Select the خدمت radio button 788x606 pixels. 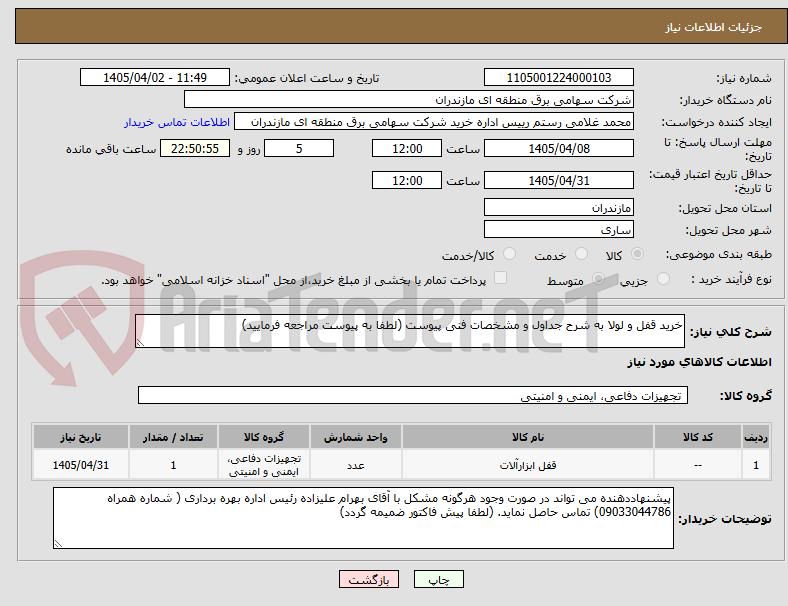(x=581, y=254)
